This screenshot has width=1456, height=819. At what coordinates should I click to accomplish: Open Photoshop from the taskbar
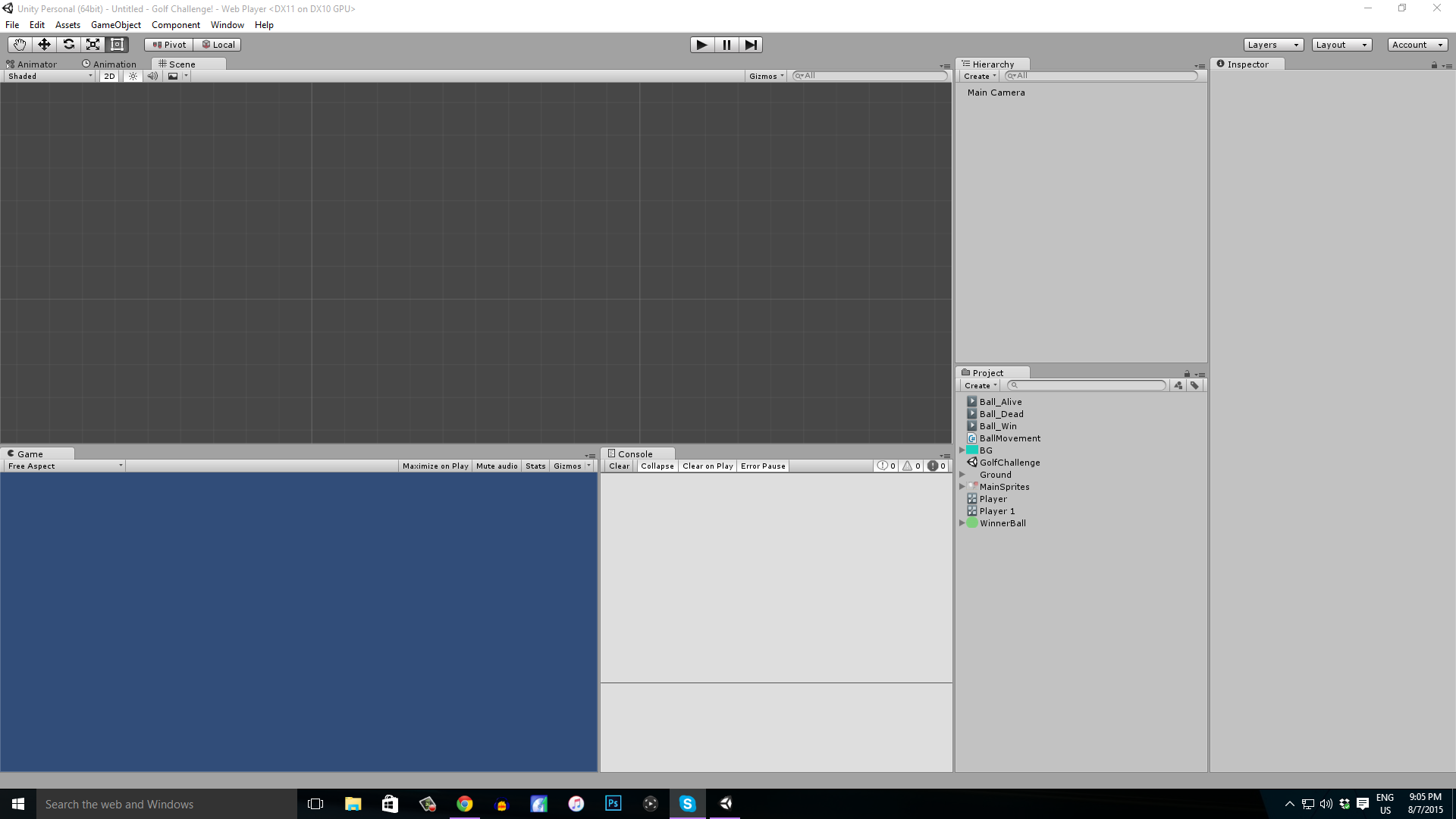(x=613, y=803)
